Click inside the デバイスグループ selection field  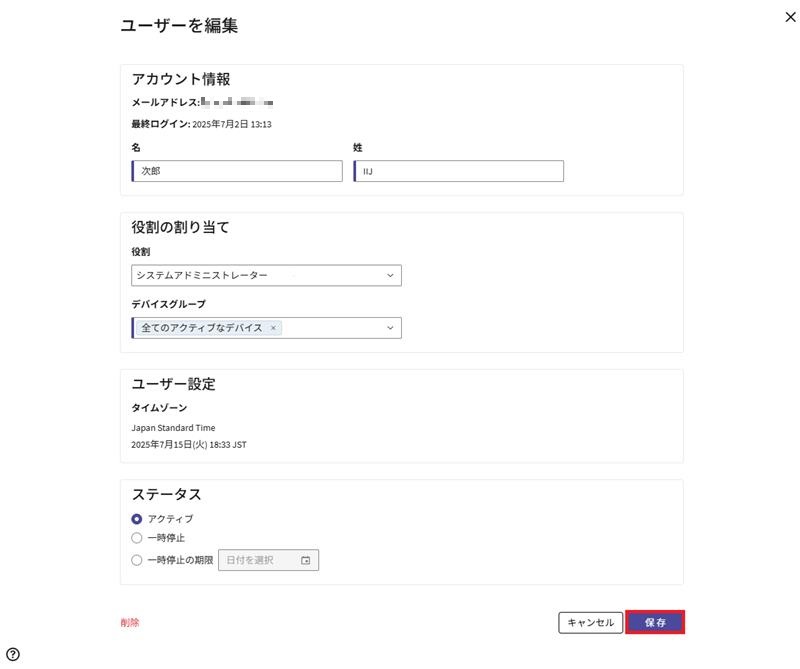coord(330,328)
